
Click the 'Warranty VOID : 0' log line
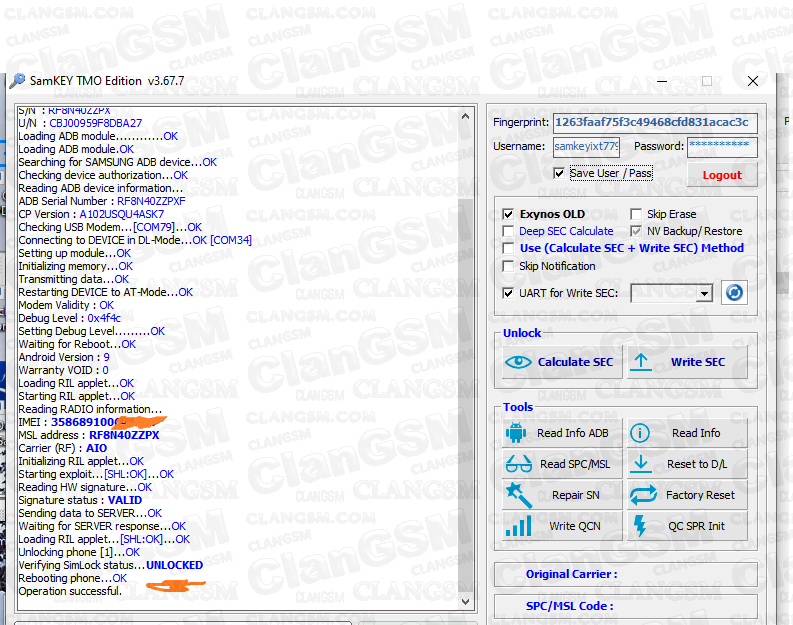63,370
